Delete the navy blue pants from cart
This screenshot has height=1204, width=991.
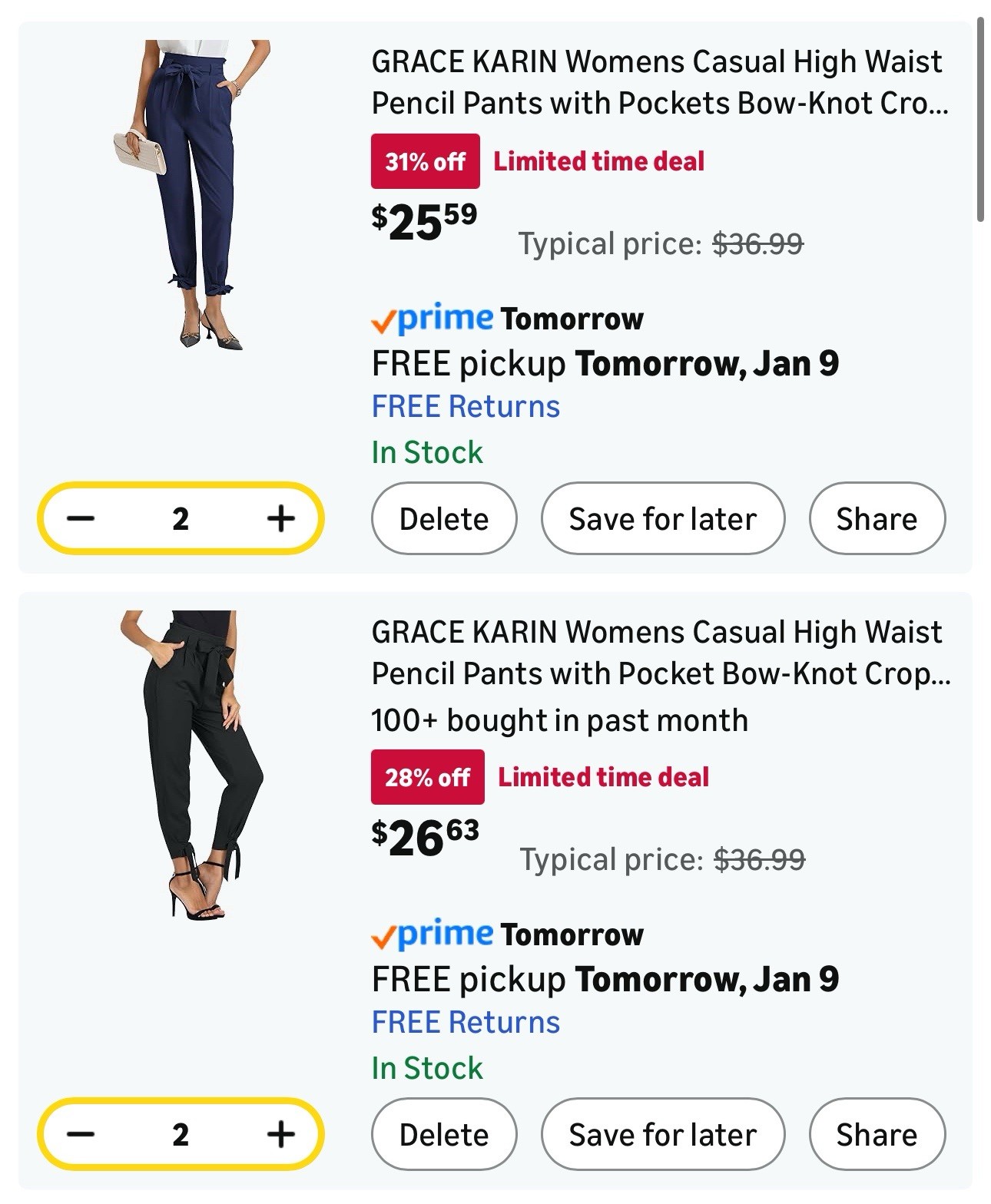(443, 519)
